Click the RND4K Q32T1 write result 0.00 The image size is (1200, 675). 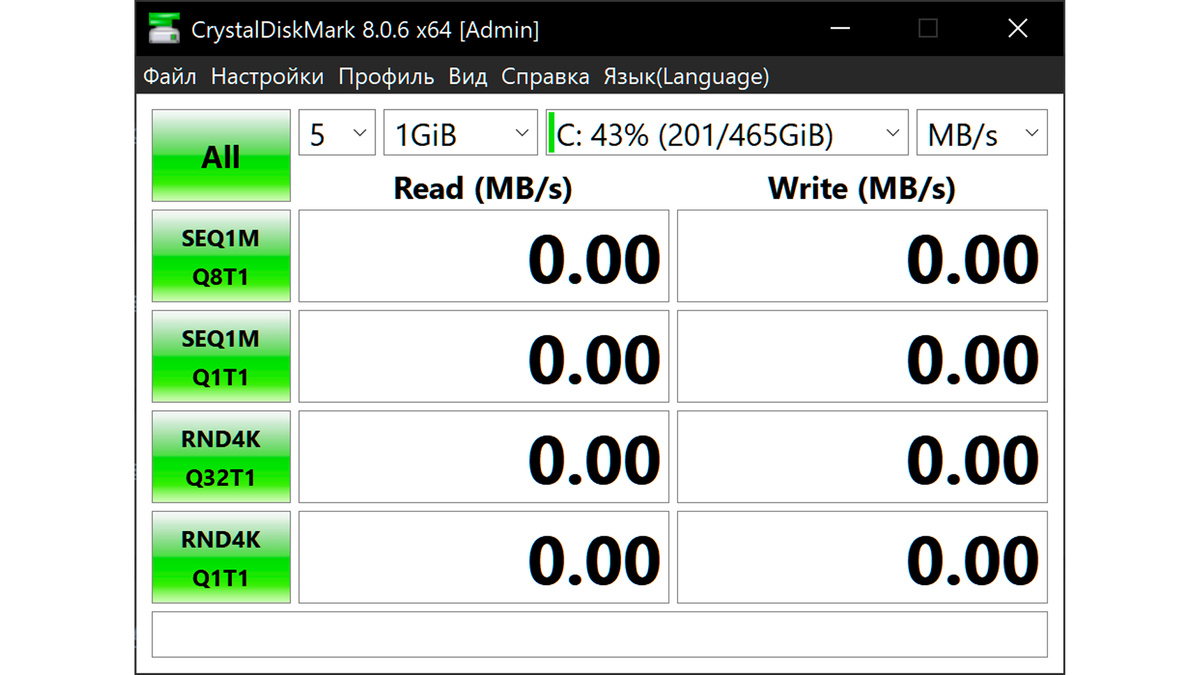pos(862,456)
